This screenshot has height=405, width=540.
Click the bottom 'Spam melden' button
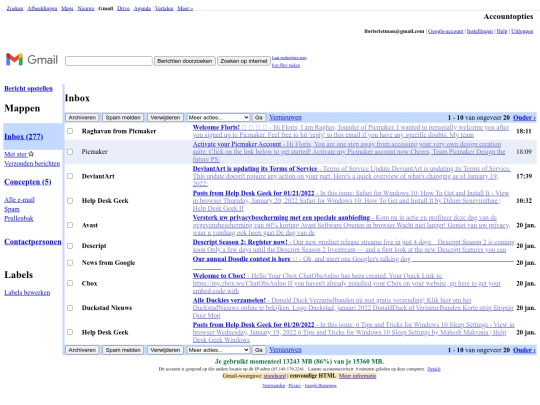pos(123,350)
